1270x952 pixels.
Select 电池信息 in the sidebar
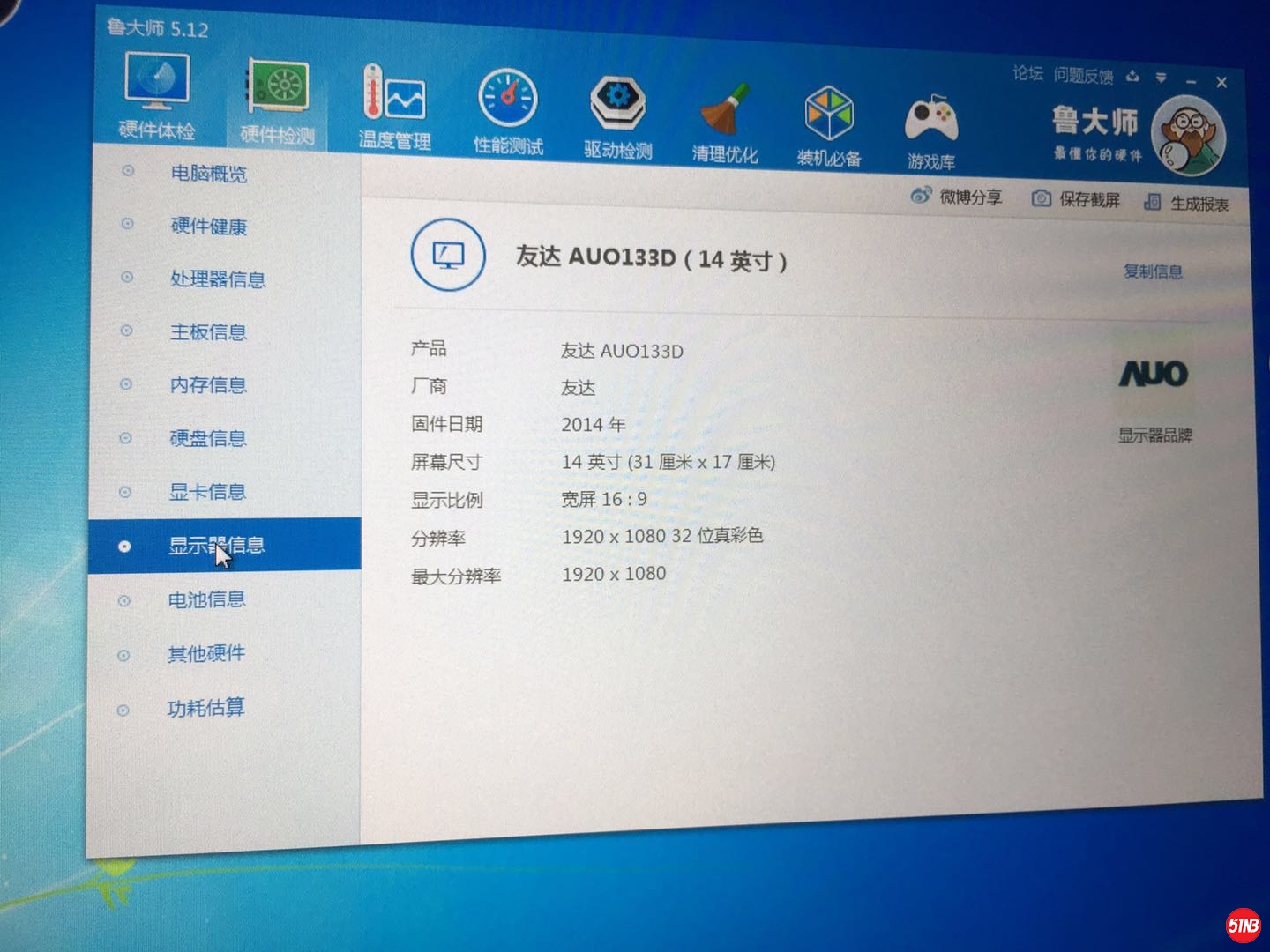tap(208, 599)
